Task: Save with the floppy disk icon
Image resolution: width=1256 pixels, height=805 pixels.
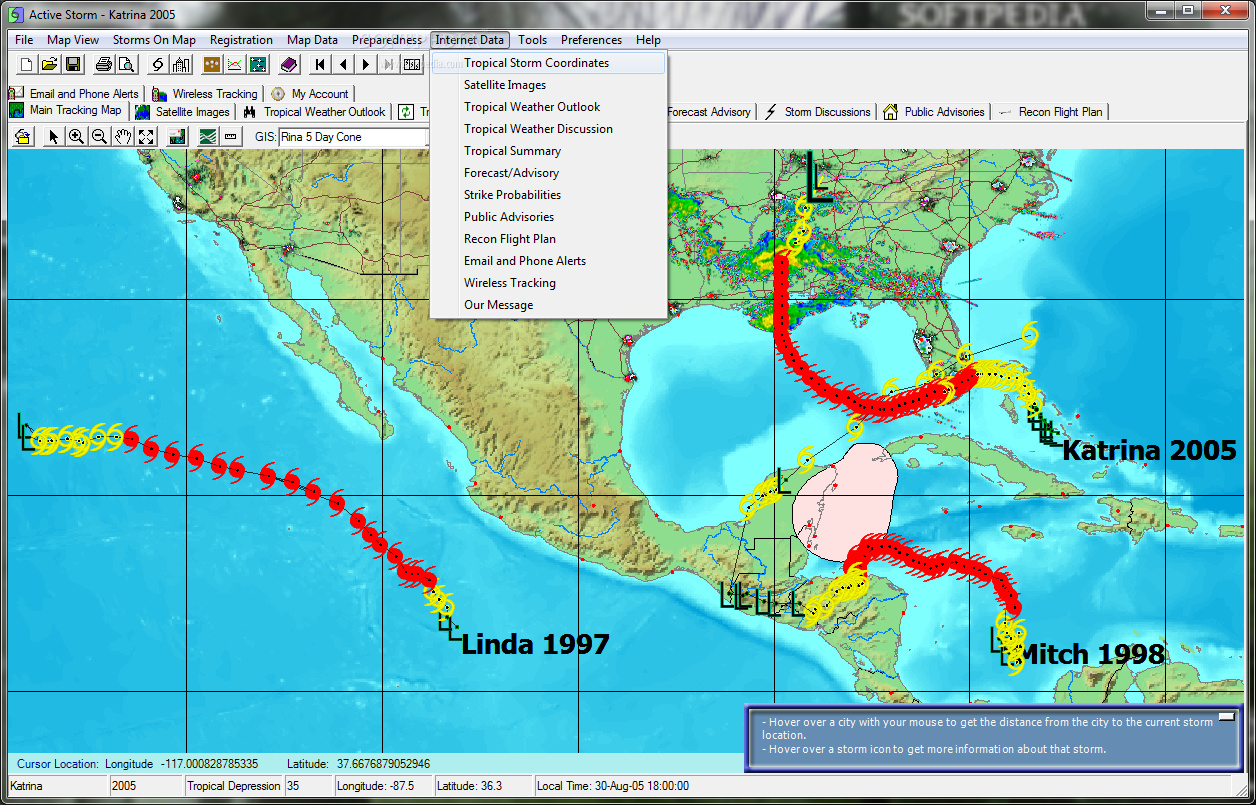Action: point(73,65)
